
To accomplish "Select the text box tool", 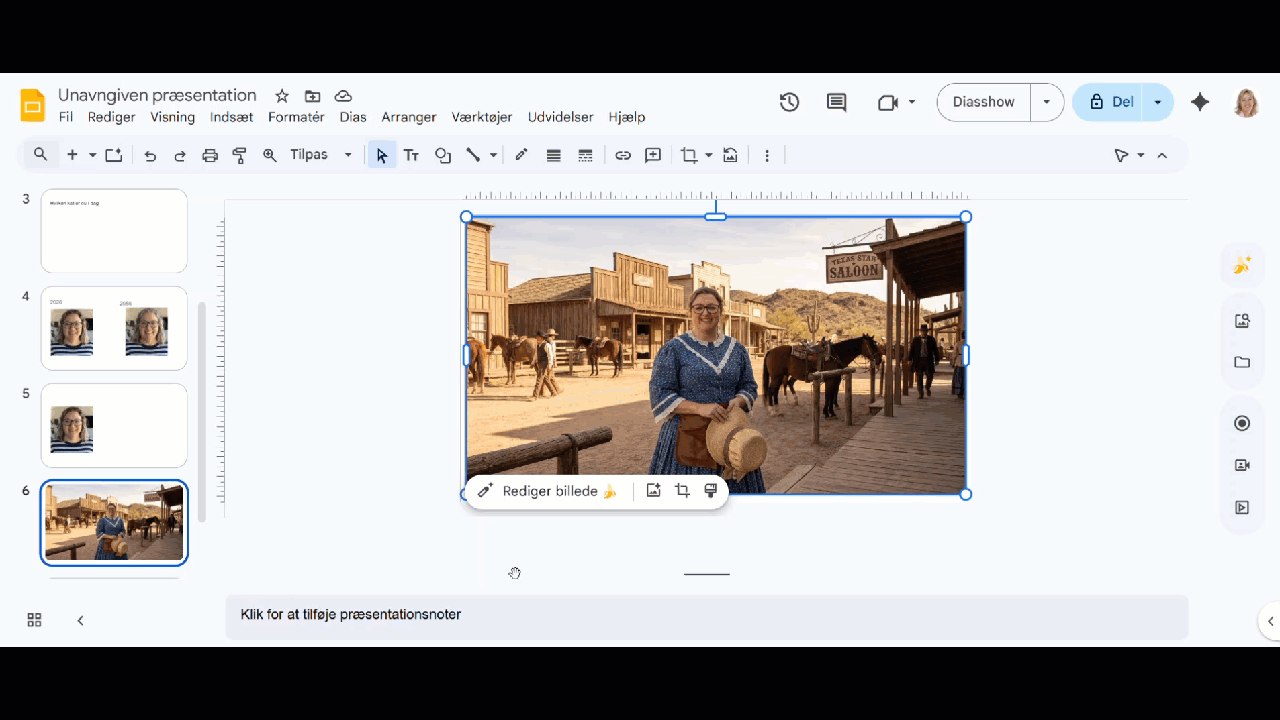I will tap(411, 155).
